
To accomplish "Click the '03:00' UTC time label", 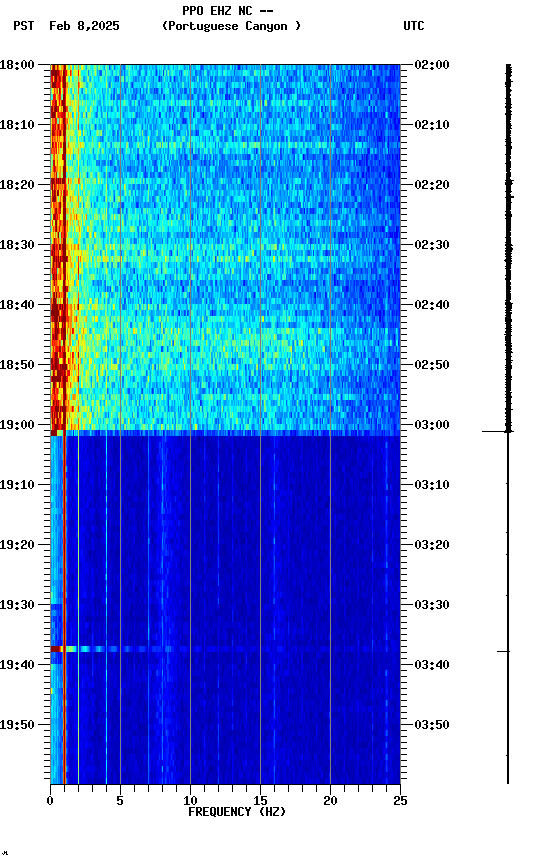I will (432, 425).
